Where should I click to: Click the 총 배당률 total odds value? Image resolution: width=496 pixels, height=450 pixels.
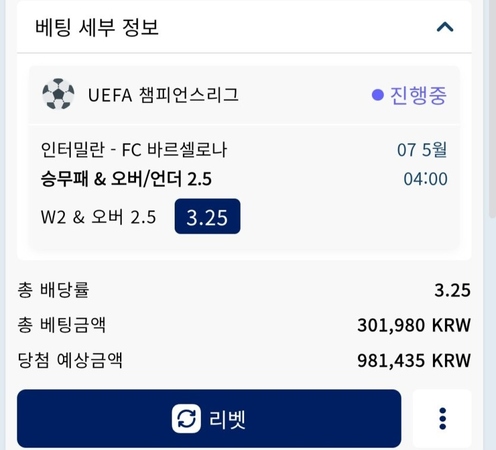[452, 290]
